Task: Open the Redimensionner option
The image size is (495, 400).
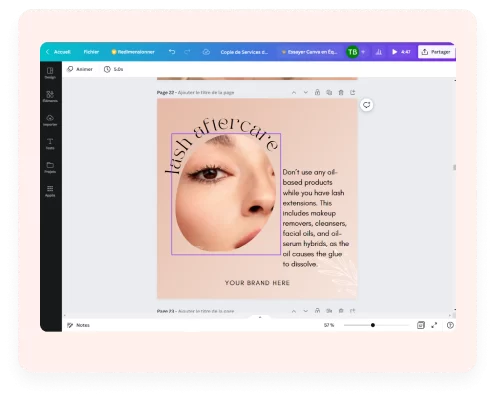Action: [133, 52]
